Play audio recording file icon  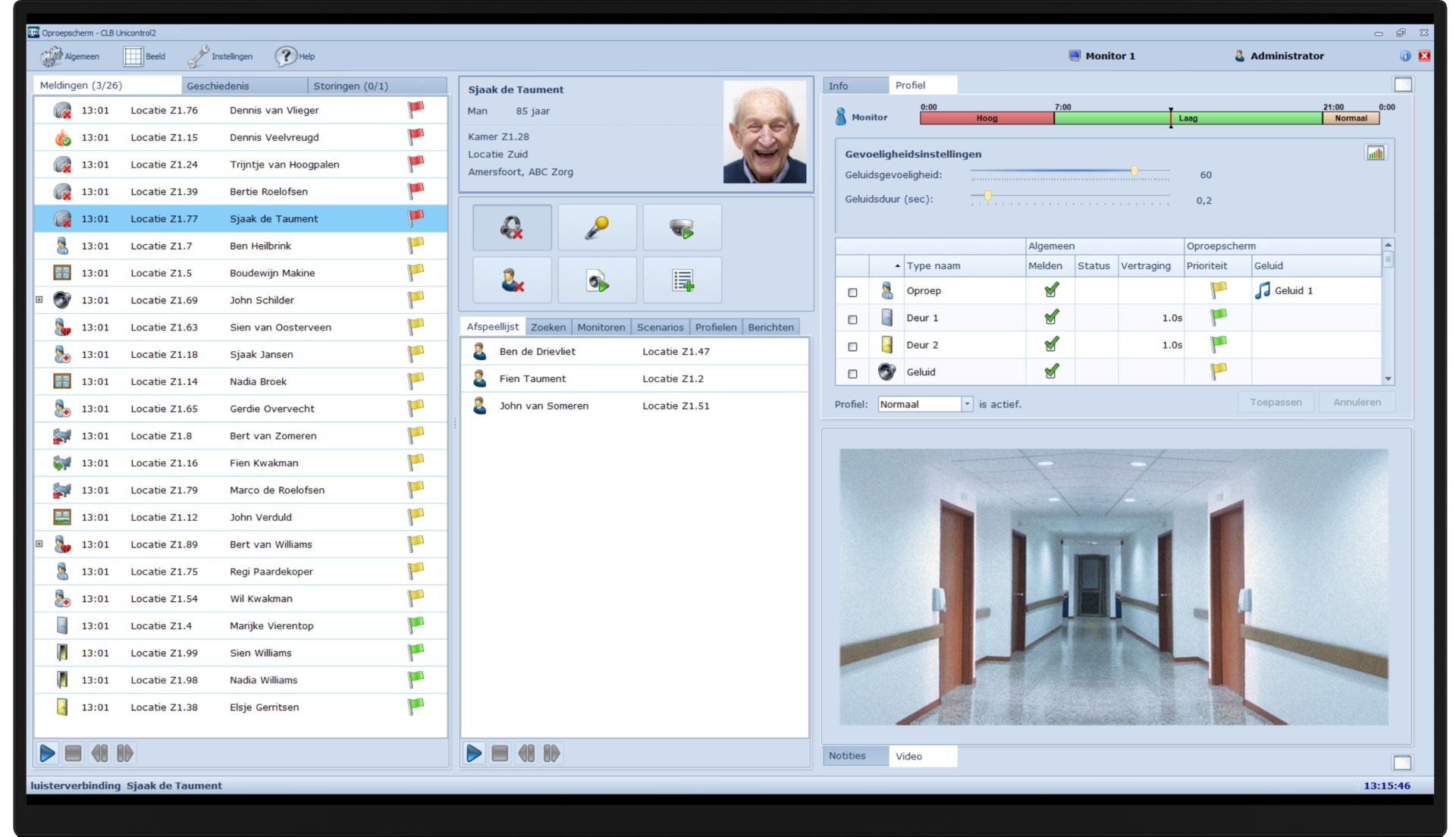(x=597, y=281)
